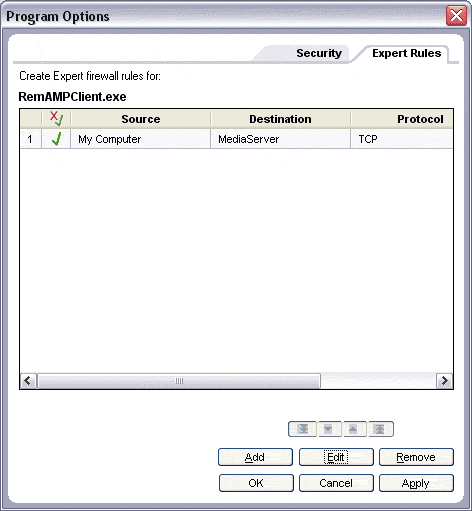Click the Edit button
The height and width of the screenshot is (511, 472).
pyautogui.click(x=336, y=457)
